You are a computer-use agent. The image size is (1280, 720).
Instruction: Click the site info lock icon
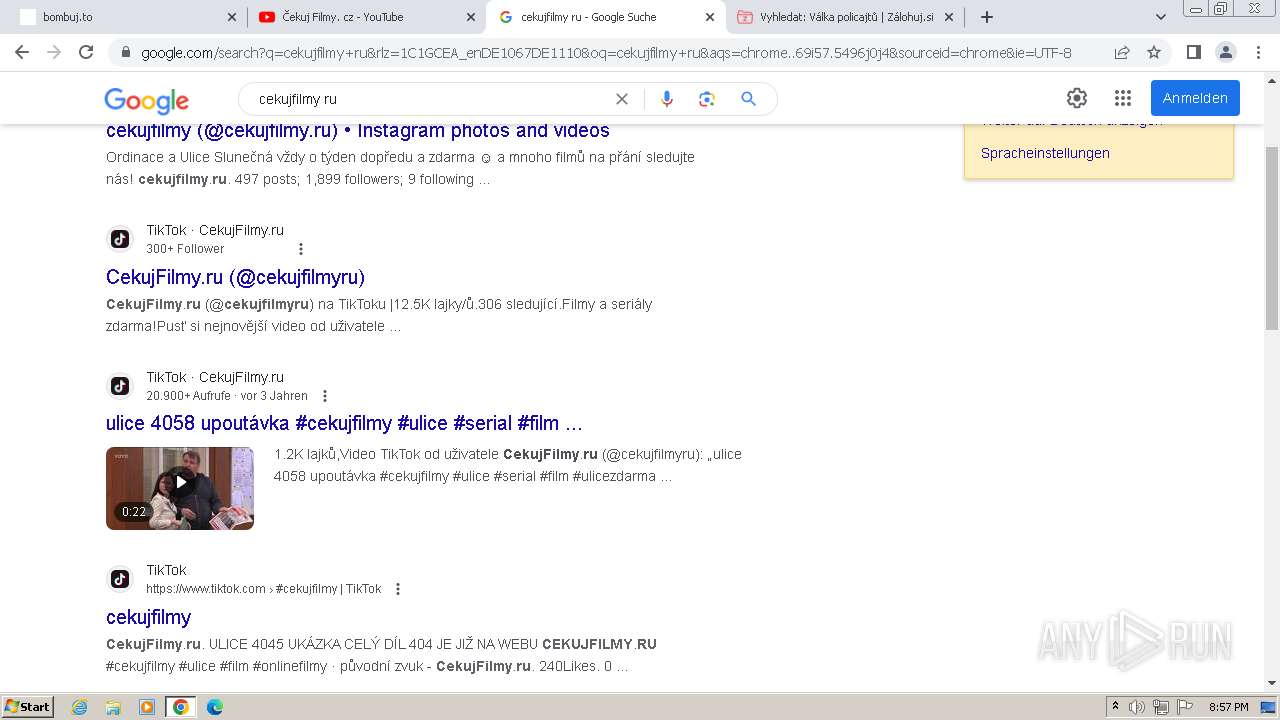pos(125,52)
